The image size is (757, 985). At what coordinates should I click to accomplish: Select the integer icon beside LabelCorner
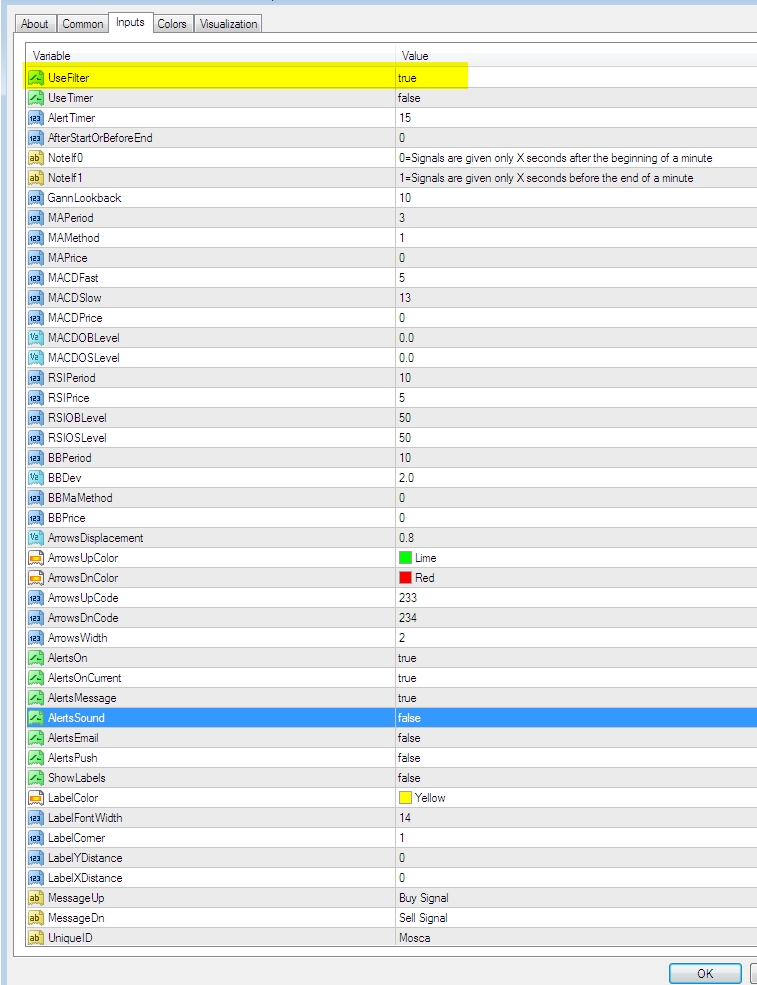36,838
